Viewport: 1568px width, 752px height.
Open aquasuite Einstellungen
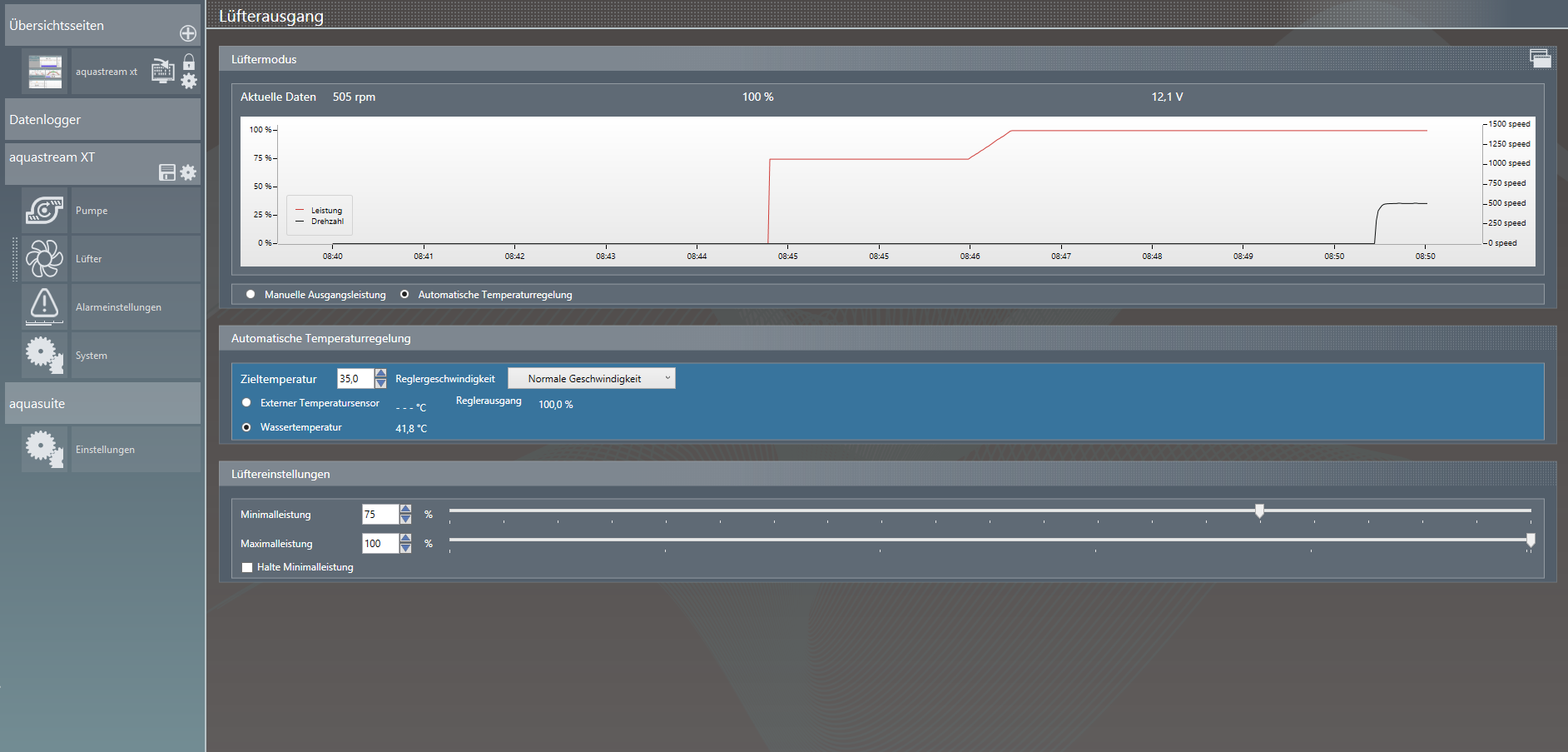tap(105, 450)
